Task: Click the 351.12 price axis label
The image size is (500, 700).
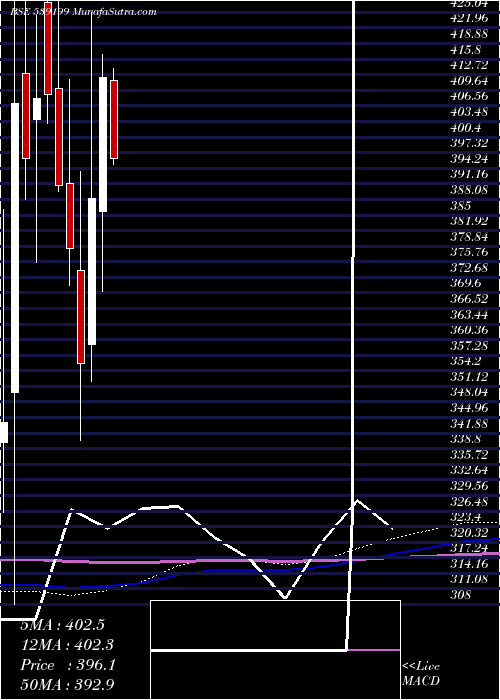Action: pos(468,377)
